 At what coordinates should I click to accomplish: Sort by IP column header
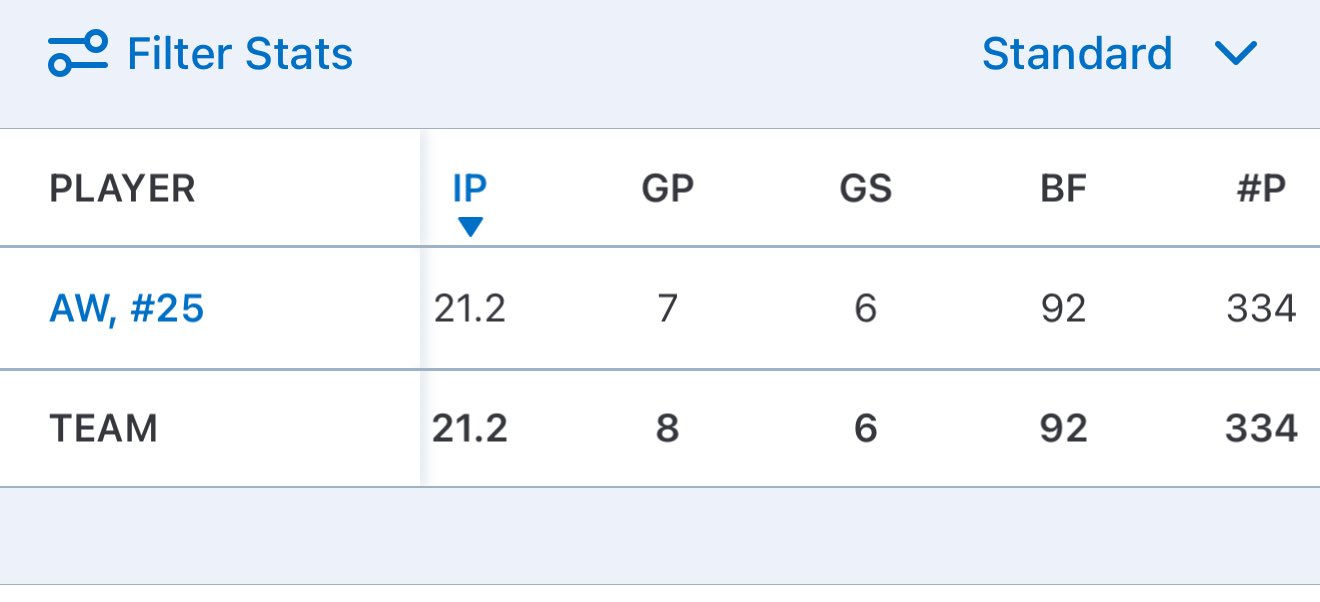click(x=469, y=188)
